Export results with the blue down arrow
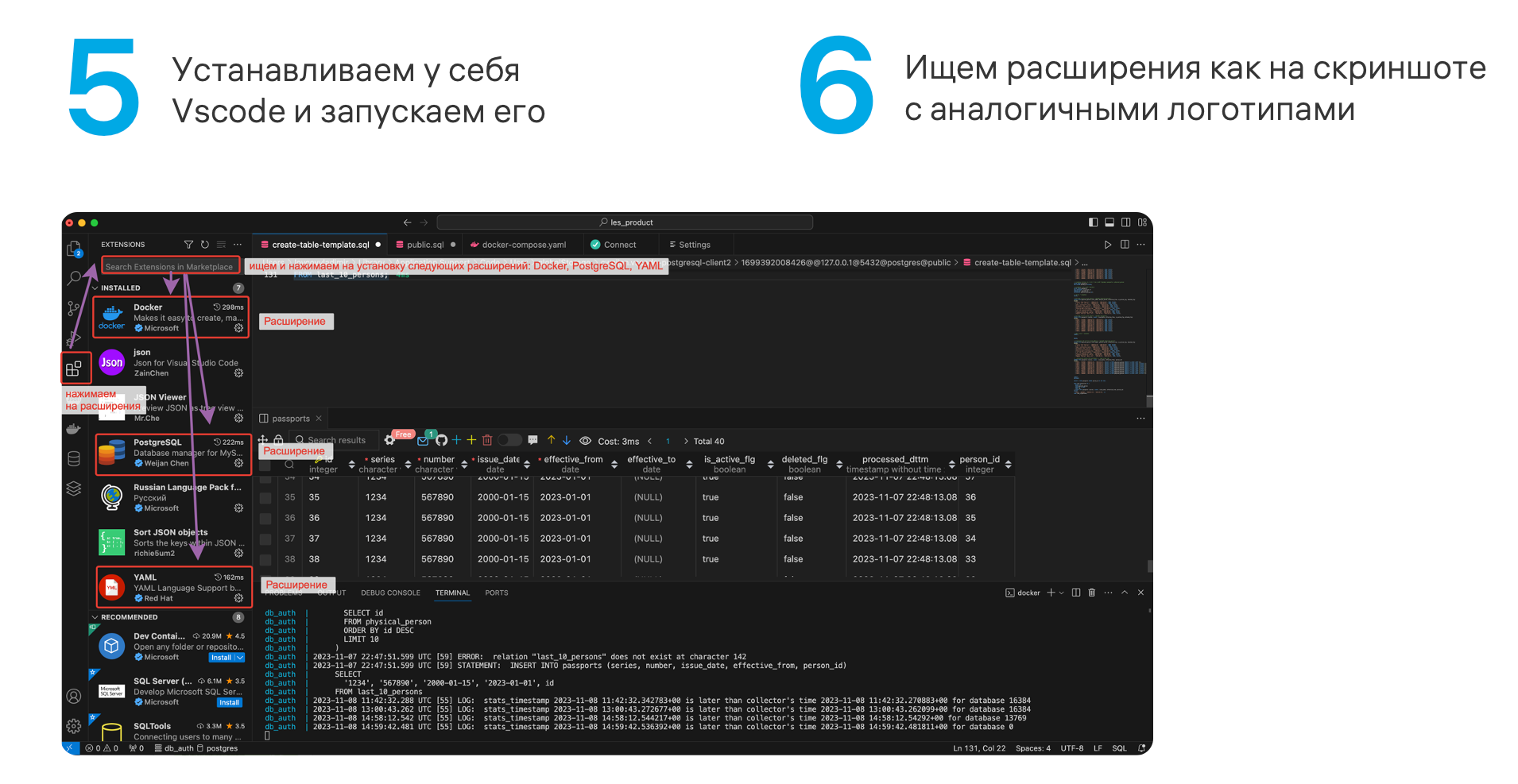Image resolution: width=1518 pixels, height=784 pixels. [567, 440]
